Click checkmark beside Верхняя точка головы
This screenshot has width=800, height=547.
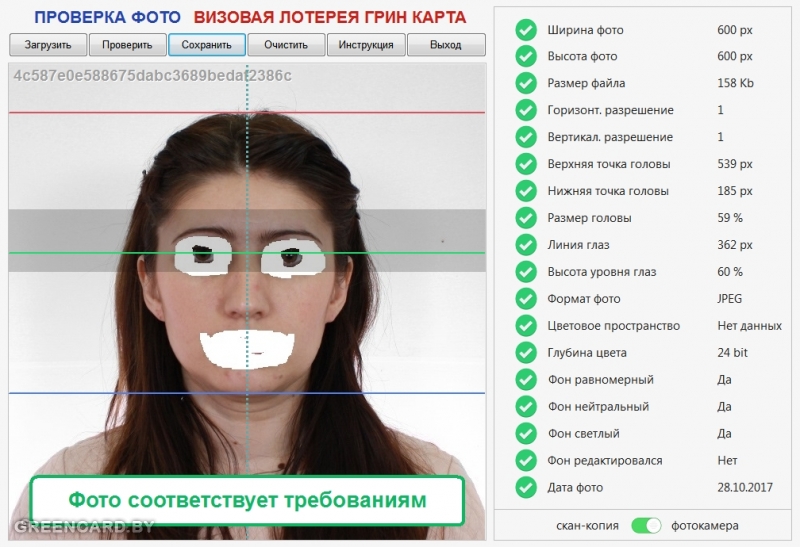point(526,164)
